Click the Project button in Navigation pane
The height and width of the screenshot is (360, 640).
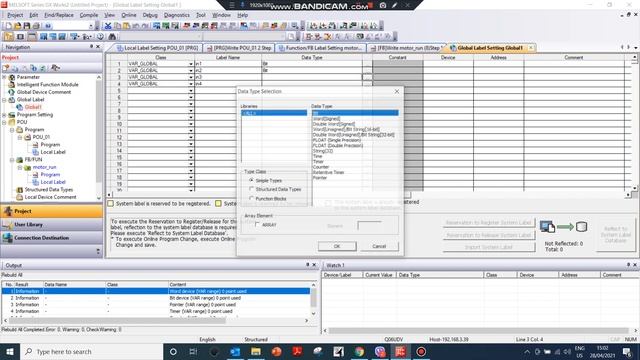(x=51, y=211)
